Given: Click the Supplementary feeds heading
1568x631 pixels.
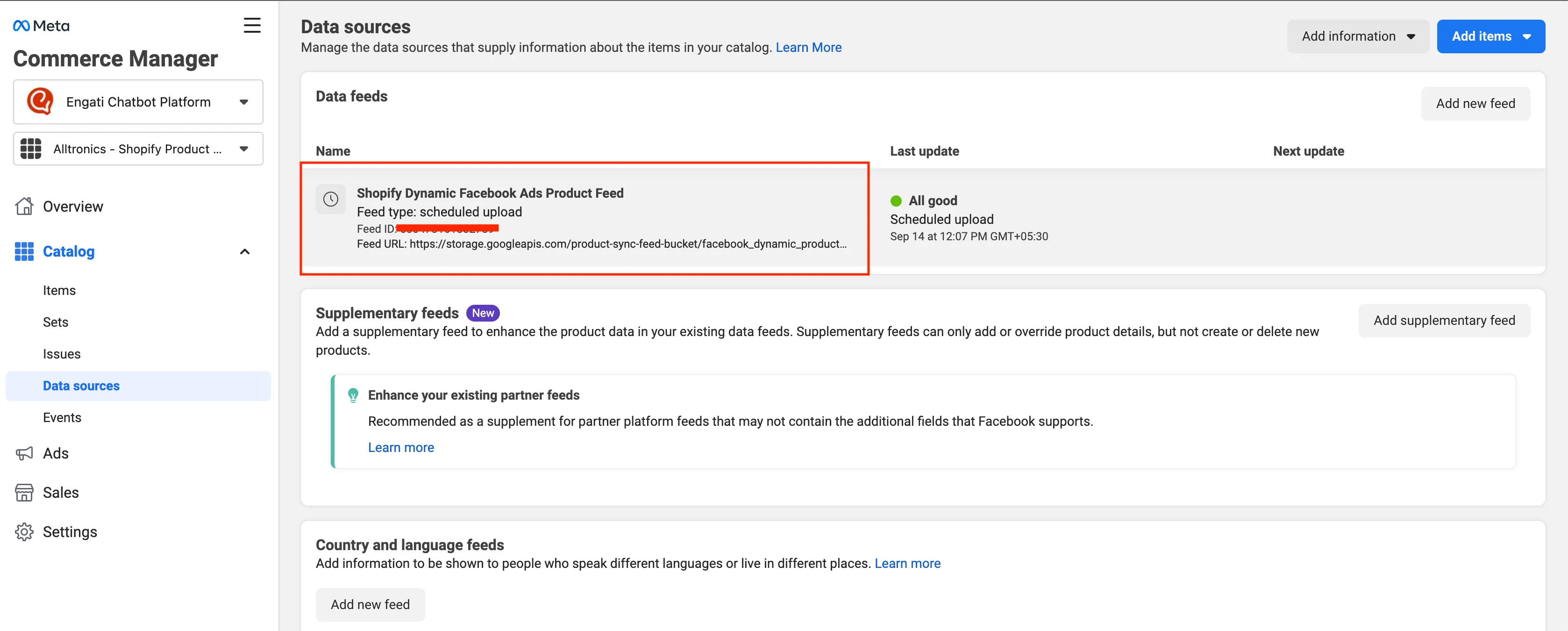Looking at the screenshot, I should [x=387, y=313].
